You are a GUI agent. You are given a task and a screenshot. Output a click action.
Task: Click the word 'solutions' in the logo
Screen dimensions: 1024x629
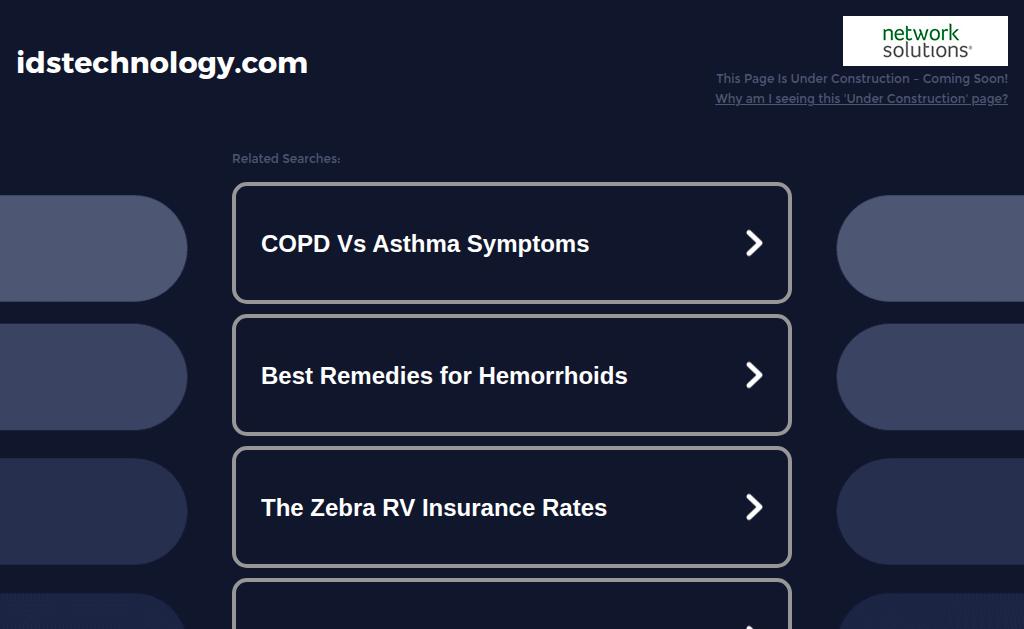point(927,50)
